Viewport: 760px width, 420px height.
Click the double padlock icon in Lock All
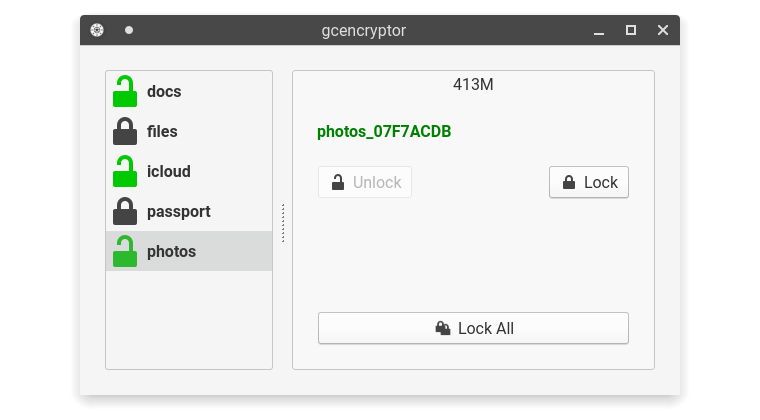pos(443,328)
